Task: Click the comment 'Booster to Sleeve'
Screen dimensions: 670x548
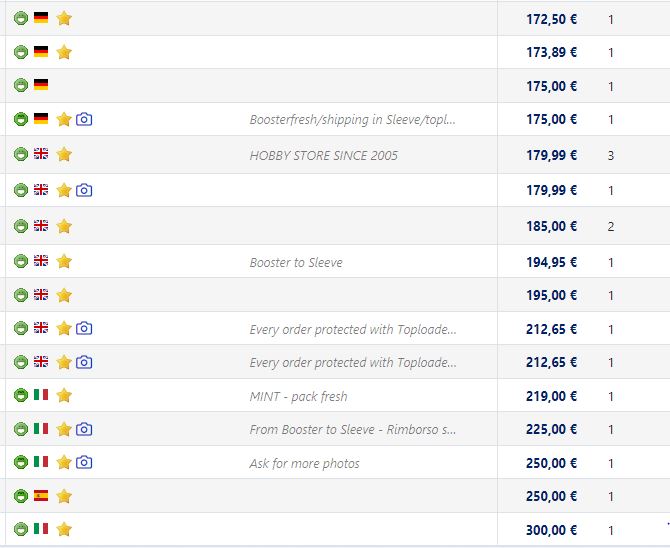Action: click(296, 262)
